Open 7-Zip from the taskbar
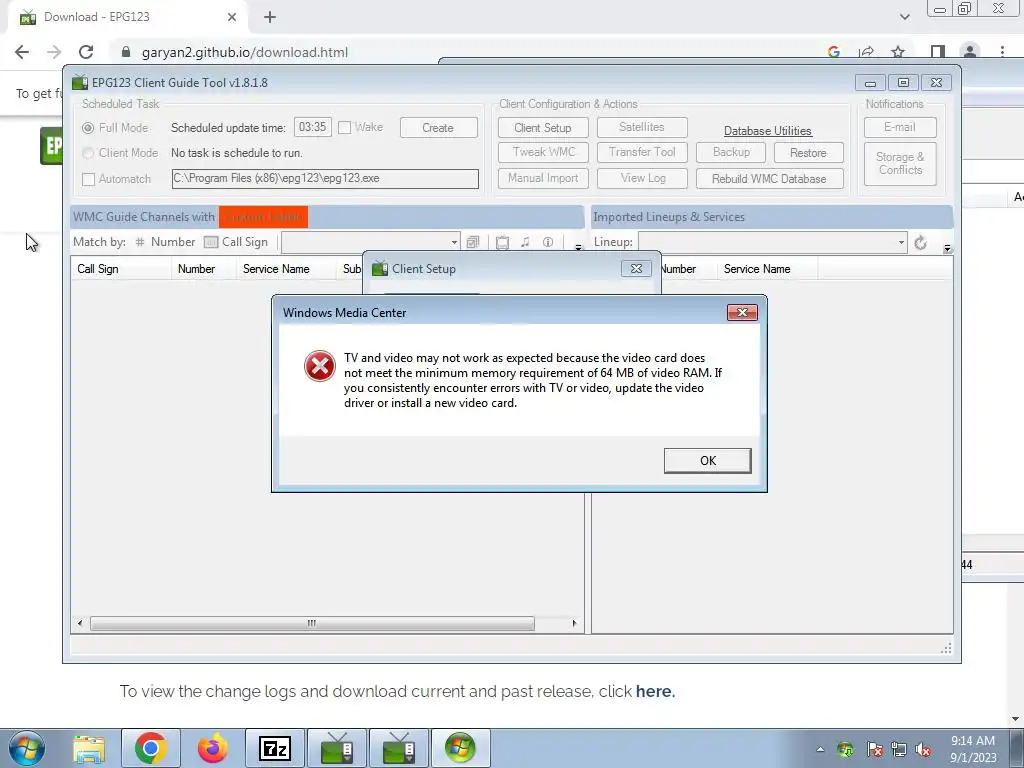This screenshot has height=768, width=1024. coord(275,748)
